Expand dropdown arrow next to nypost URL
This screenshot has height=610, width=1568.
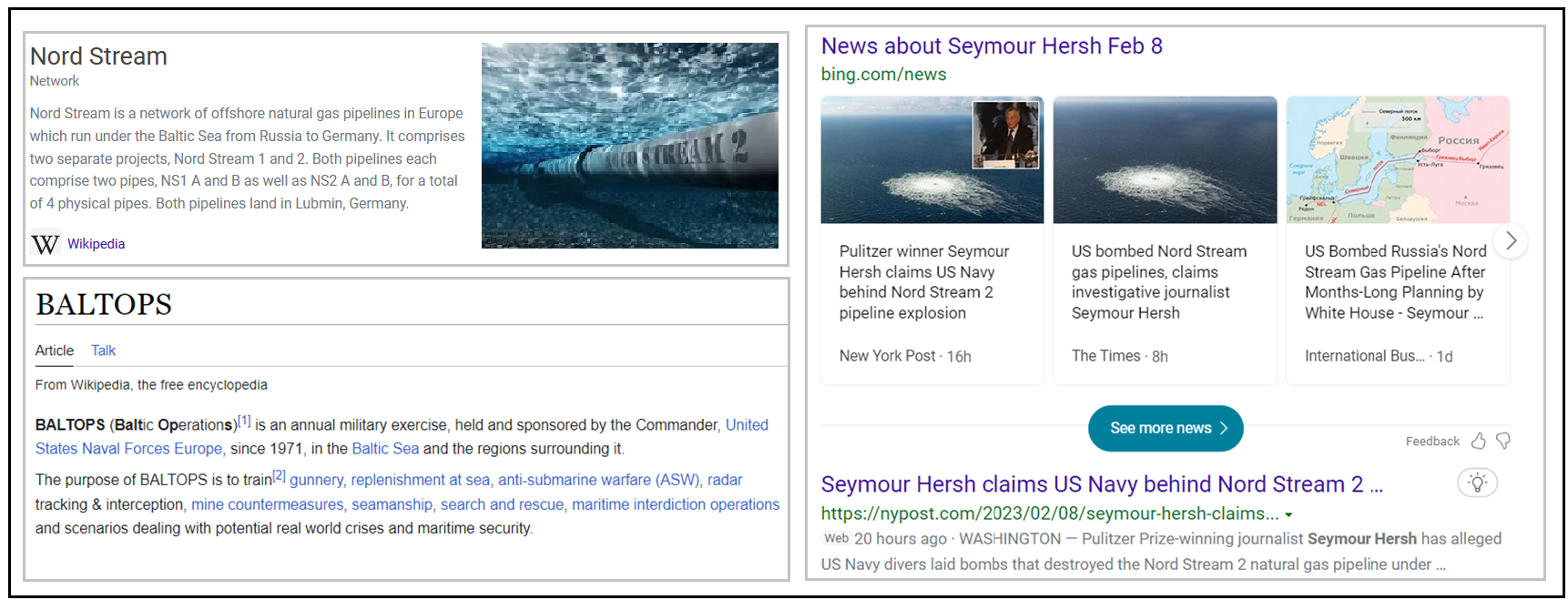click(x=1288, y=515)
